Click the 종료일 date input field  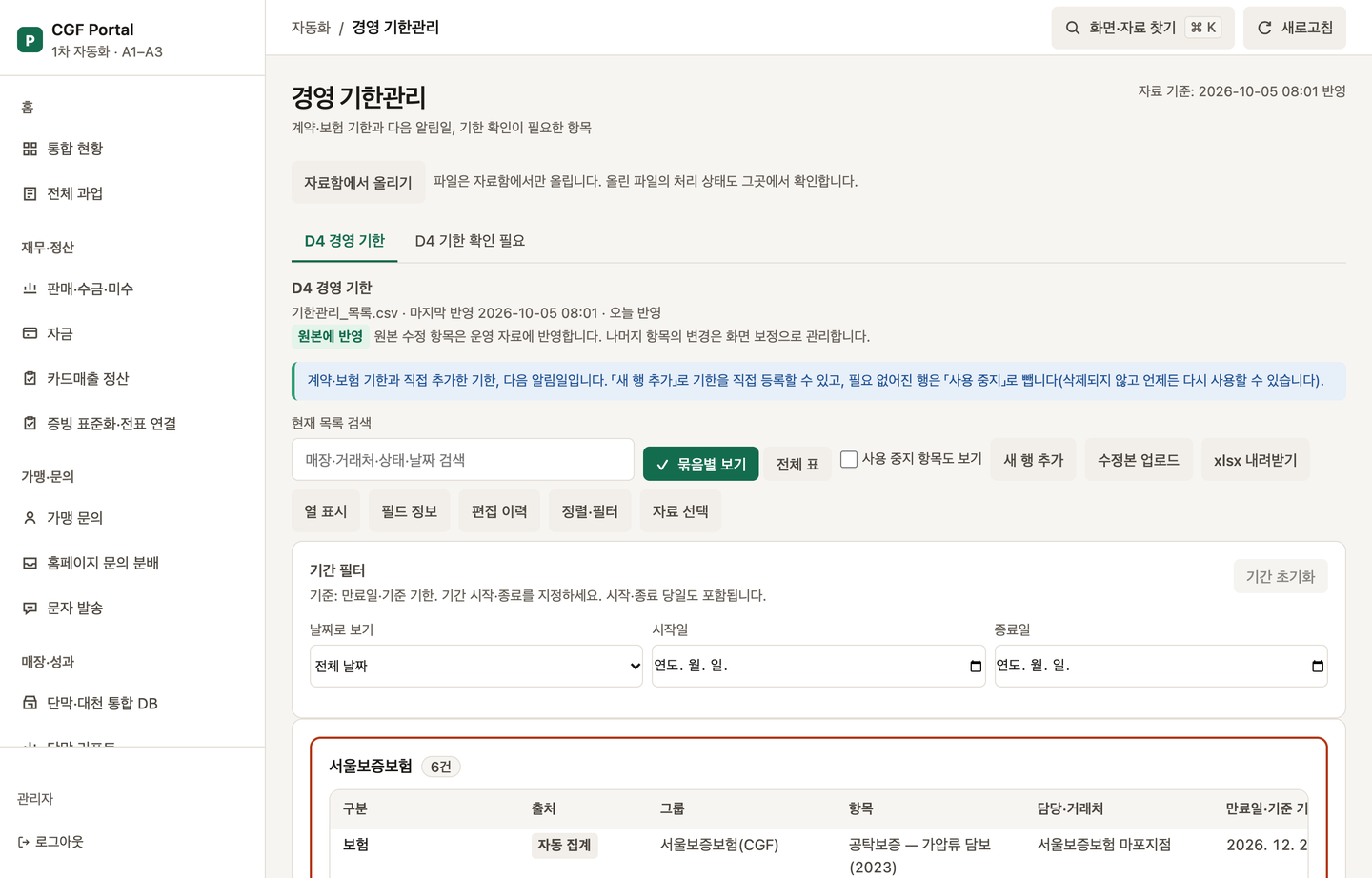1160,666
